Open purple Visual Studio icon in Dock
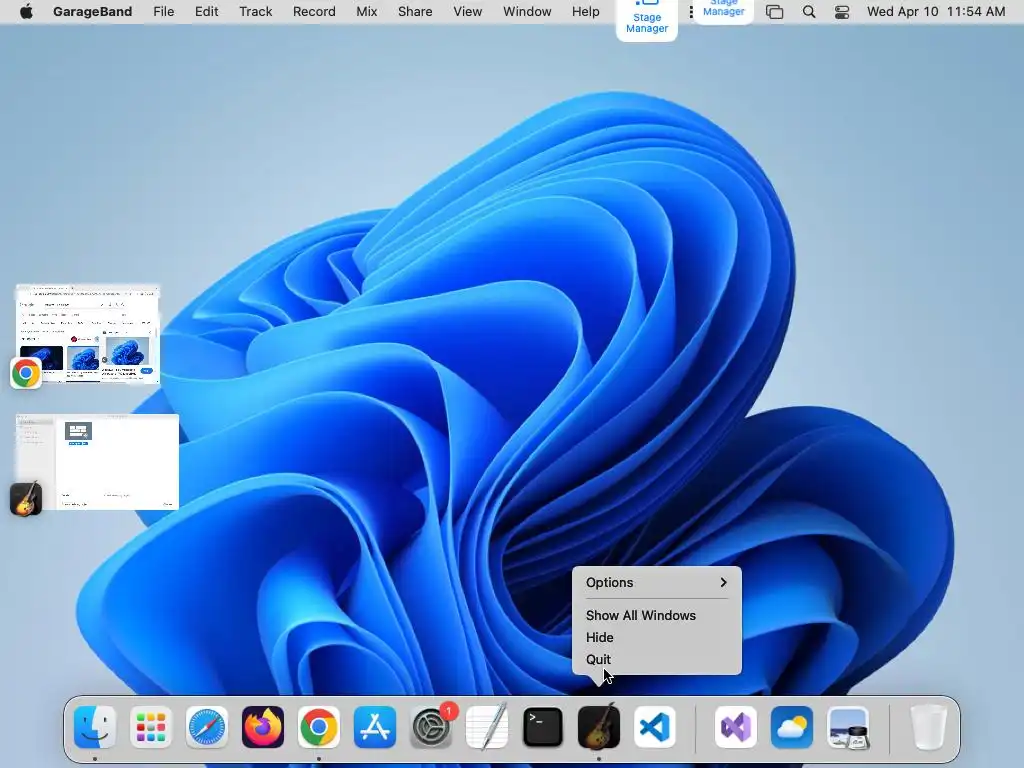1024x768 pixels. [x=736, y=727]
